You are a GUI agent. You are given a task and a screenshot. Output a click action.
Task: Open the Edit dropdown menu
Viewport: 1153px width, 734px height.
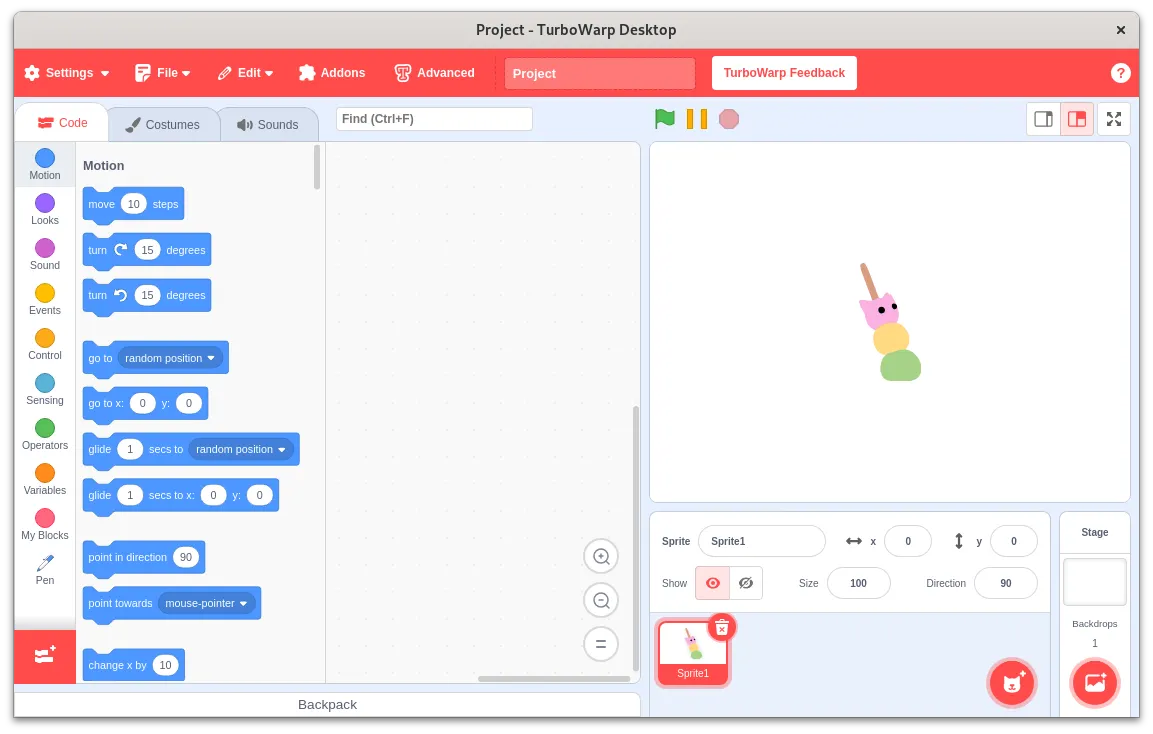point(246,73)
